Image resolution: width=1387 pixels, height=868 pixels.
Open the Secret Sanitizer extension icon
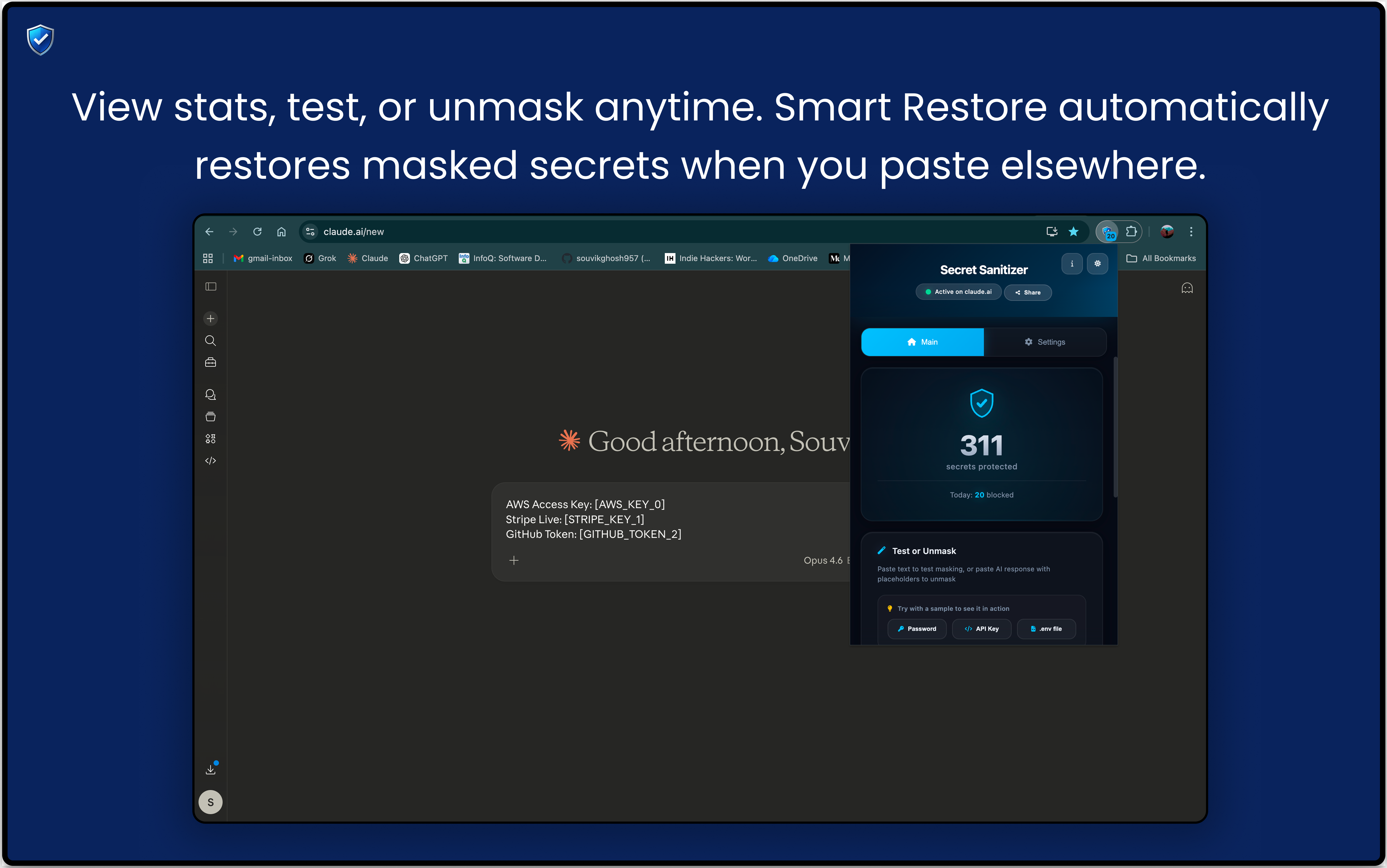point(1107,232)
